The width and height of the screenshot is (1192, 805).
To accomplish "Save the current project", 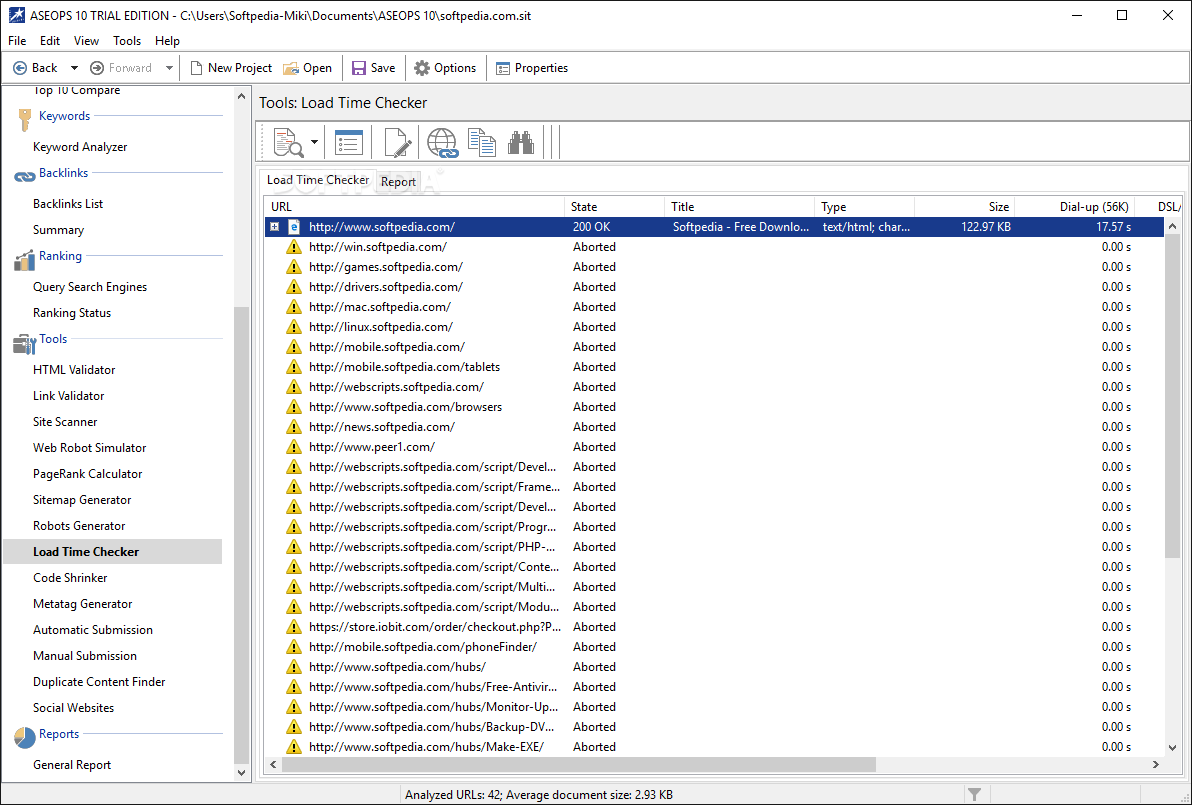I will (373, 68).
